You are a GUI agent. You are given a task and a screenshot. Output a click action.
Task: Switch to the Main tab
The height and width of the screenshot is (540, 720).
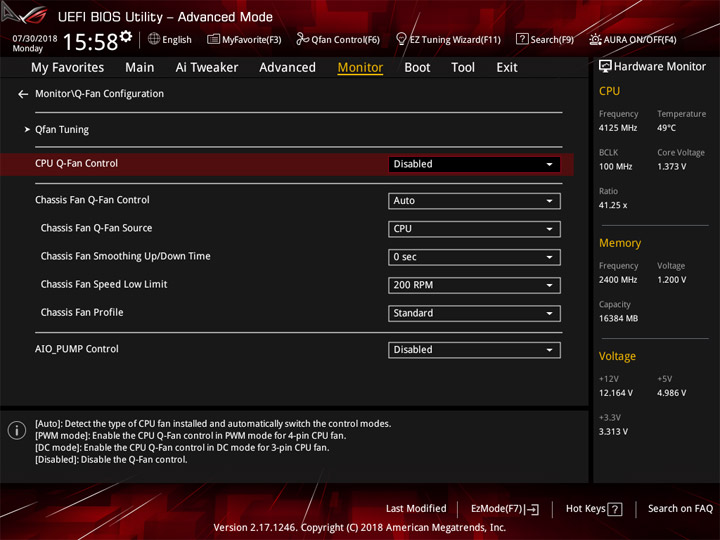tap(140, 68)
